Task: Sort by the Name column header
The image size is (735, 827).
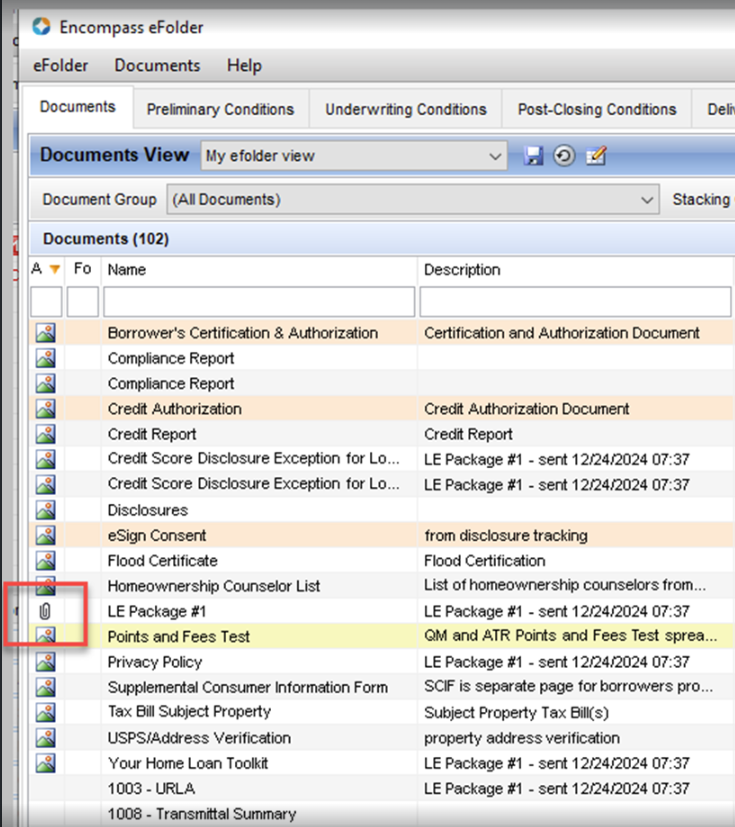Action: pyautogui.click(x=259, y=270)
